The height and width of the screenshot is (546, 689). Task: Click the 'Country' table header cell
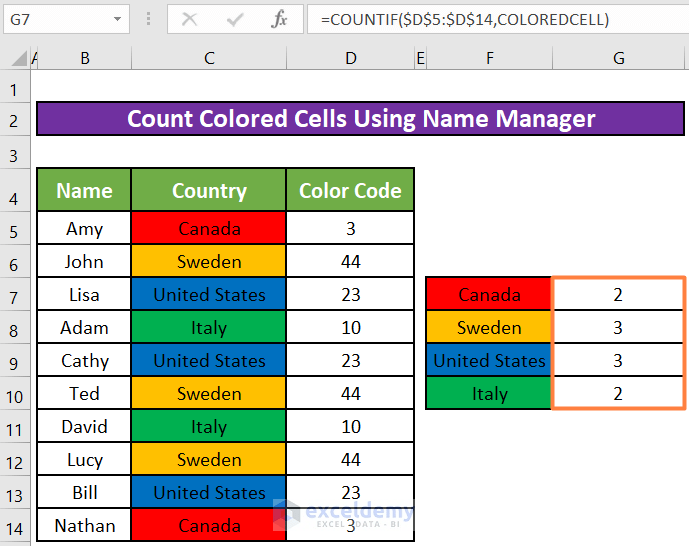[x=209, y=190]
